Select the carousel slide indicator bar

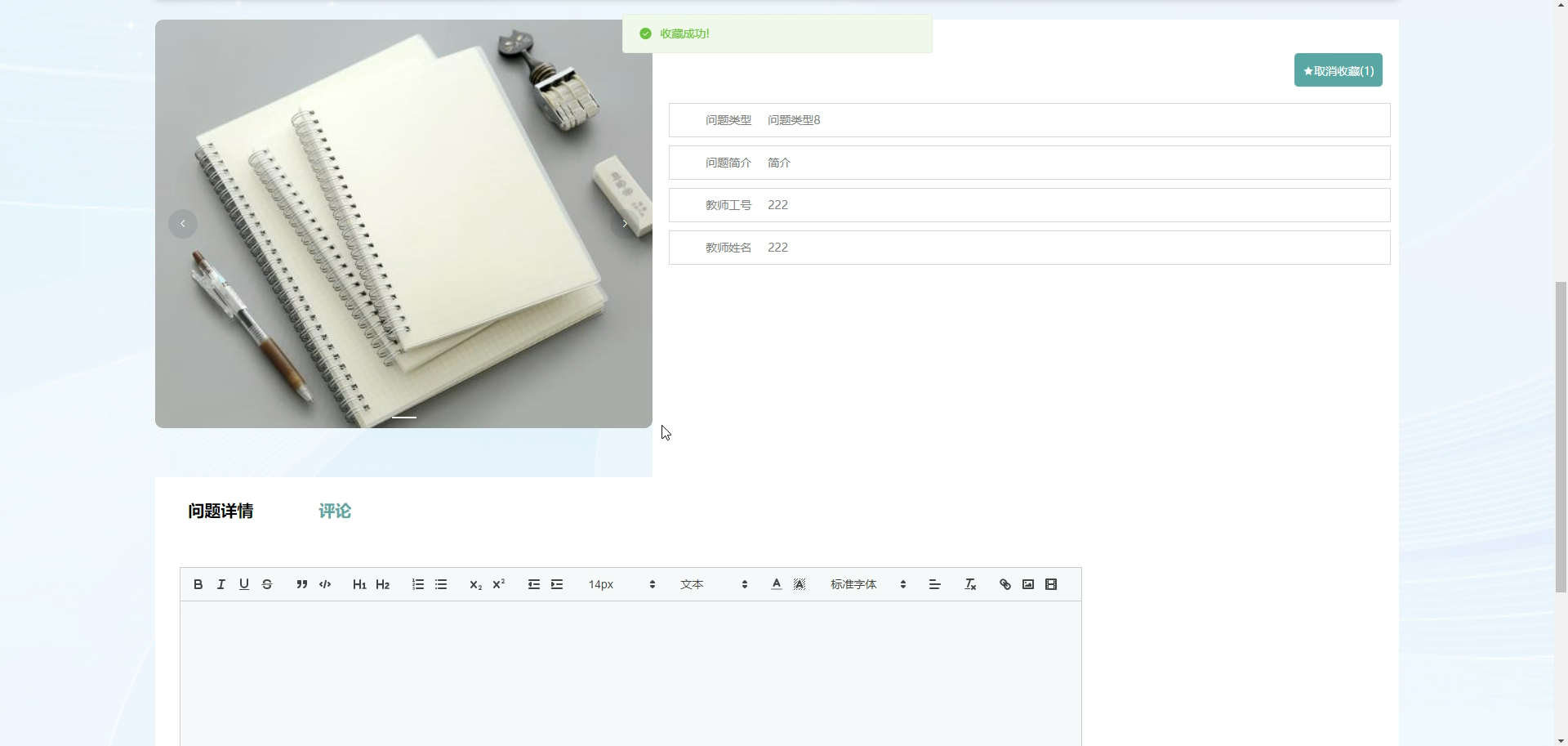[404, 417]
